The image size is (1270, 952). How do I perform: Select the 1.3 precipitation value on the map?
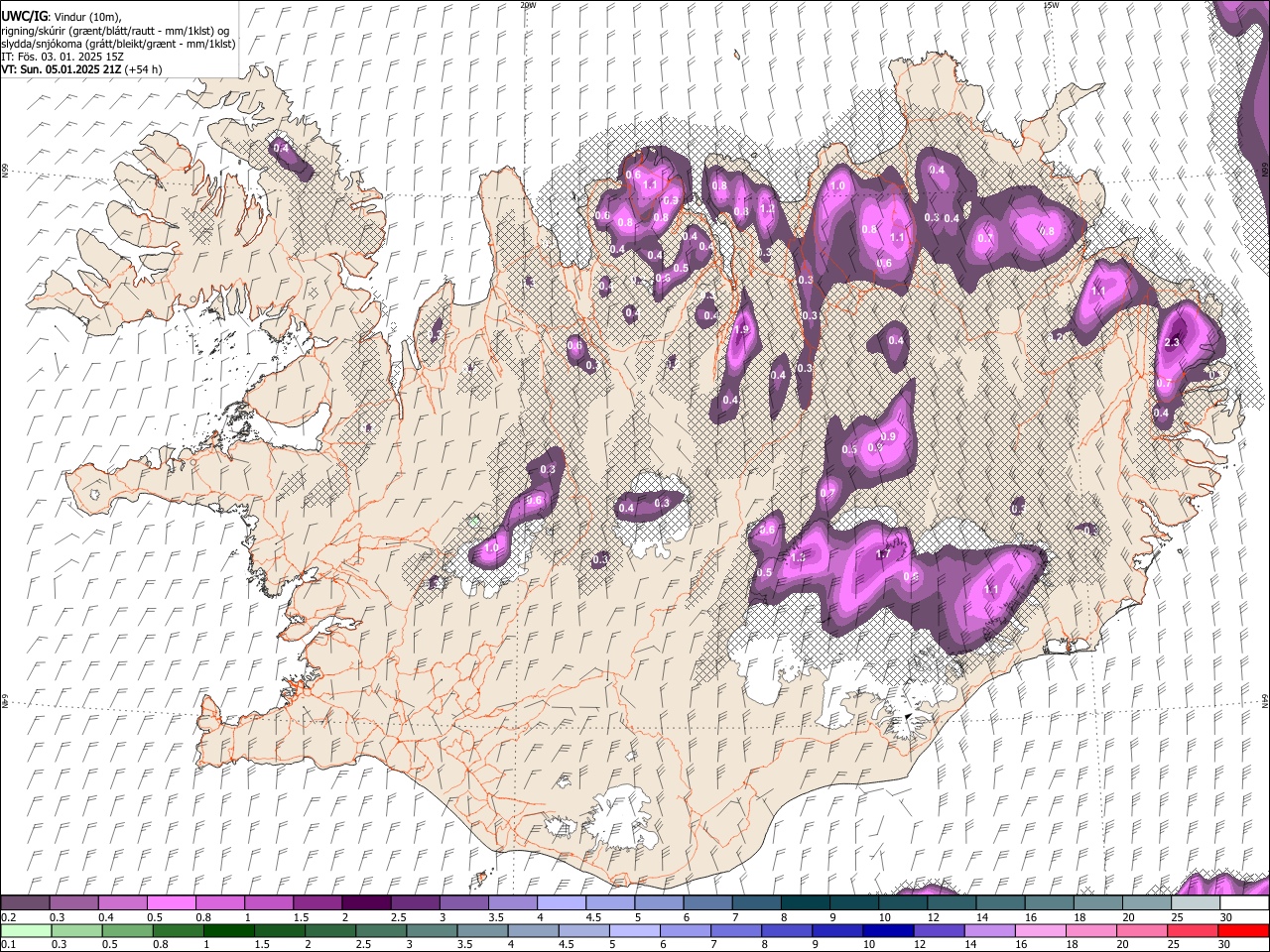tap(798, 557)
